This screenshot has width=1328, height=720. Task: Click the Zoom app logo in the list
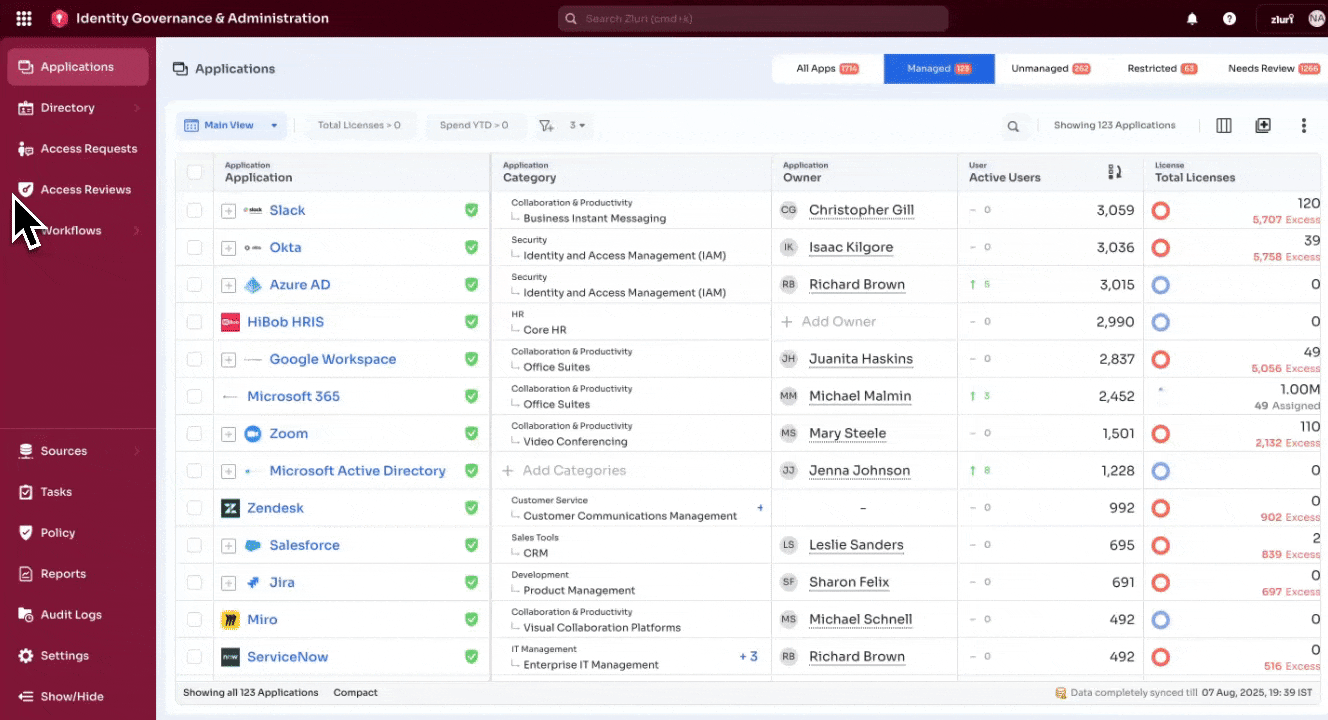tap(252, 433)
